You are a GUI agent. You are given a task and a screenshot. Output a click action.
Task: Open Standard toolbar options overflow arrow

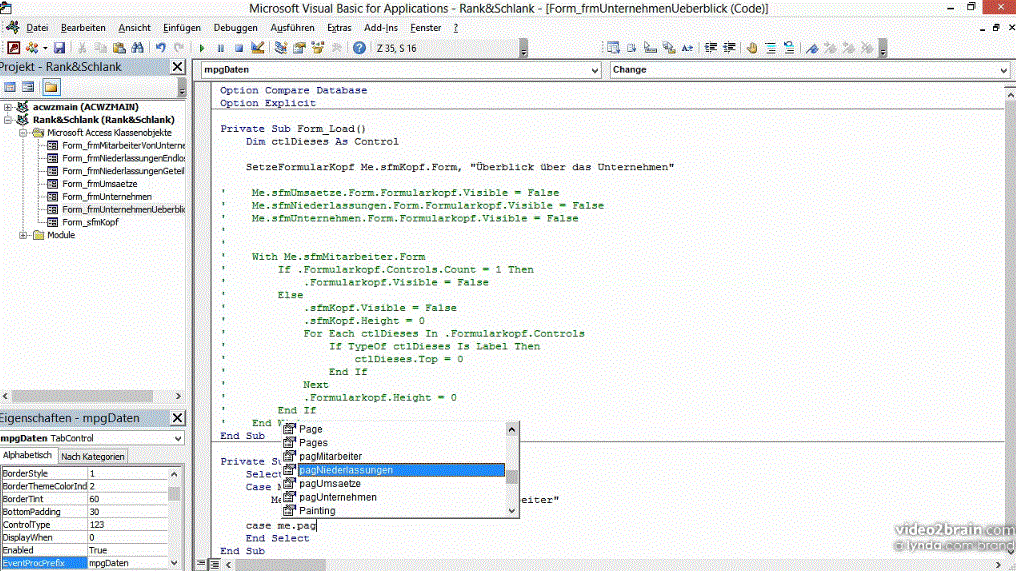[x=524, y=49]
